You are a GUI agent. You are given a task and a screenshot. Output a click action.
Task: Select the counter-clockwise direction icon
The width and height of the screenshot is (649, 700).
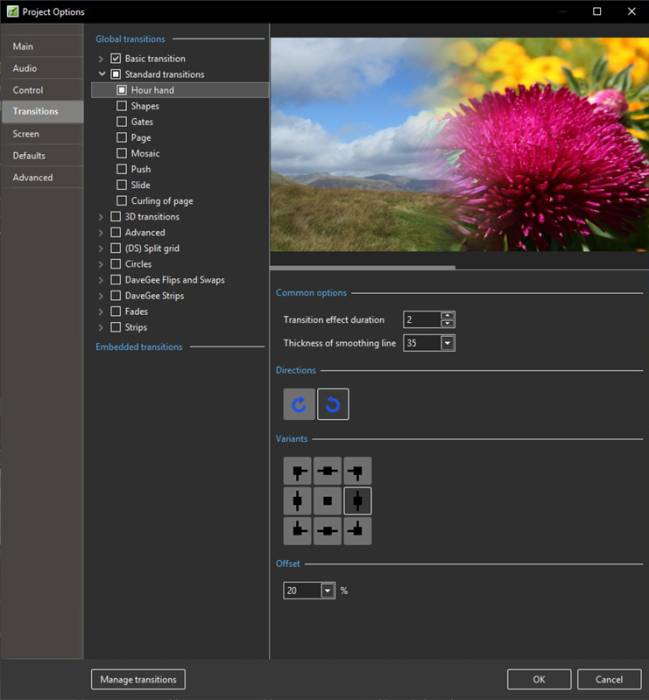pyautogui.click(x=333, y=404)
